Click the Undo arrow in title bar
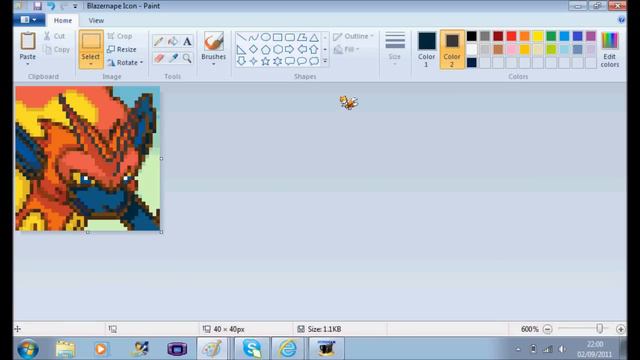 pos(51,6)
